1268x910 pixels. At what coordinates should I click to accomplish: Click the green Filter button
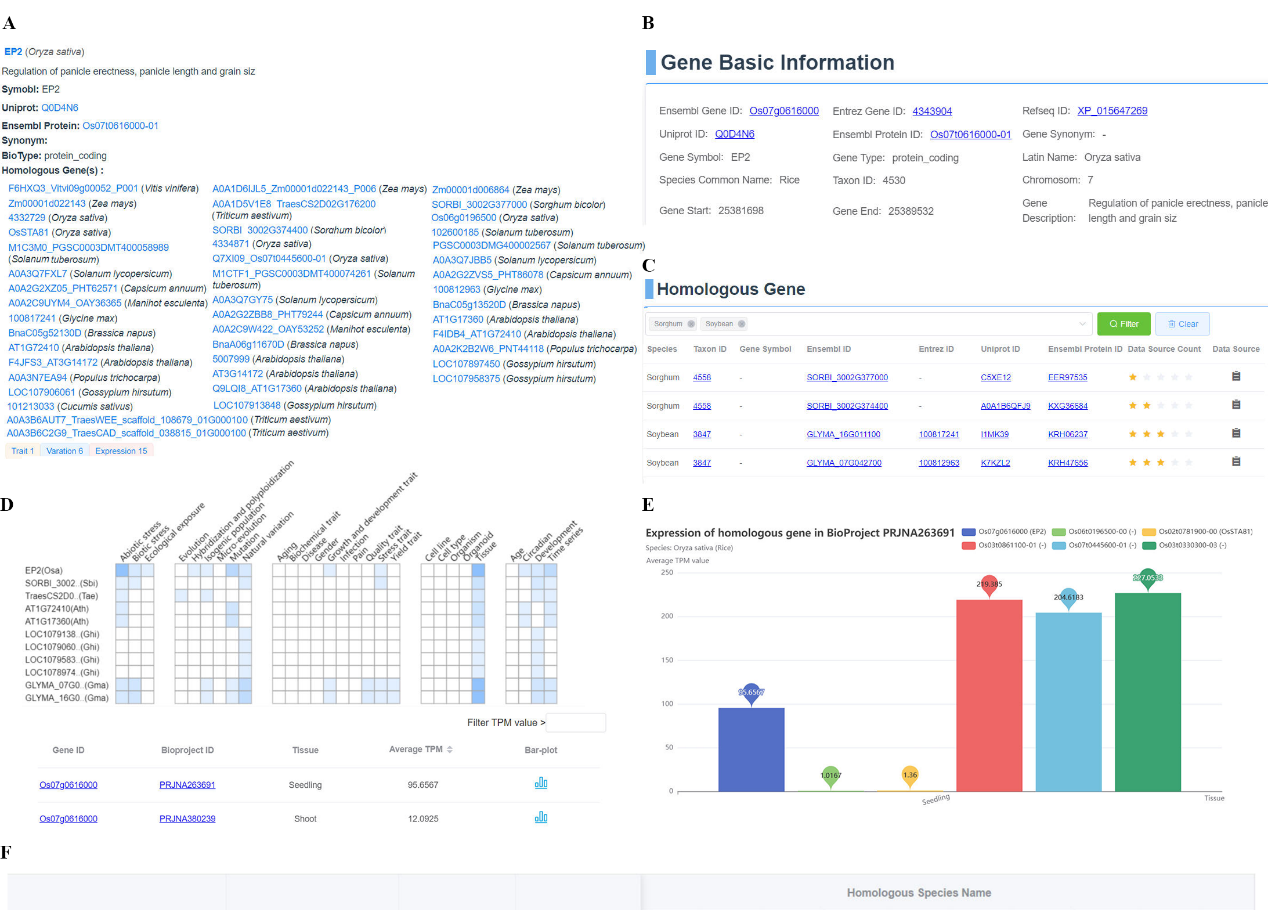pyautogui.click(x=1123, y=324)
